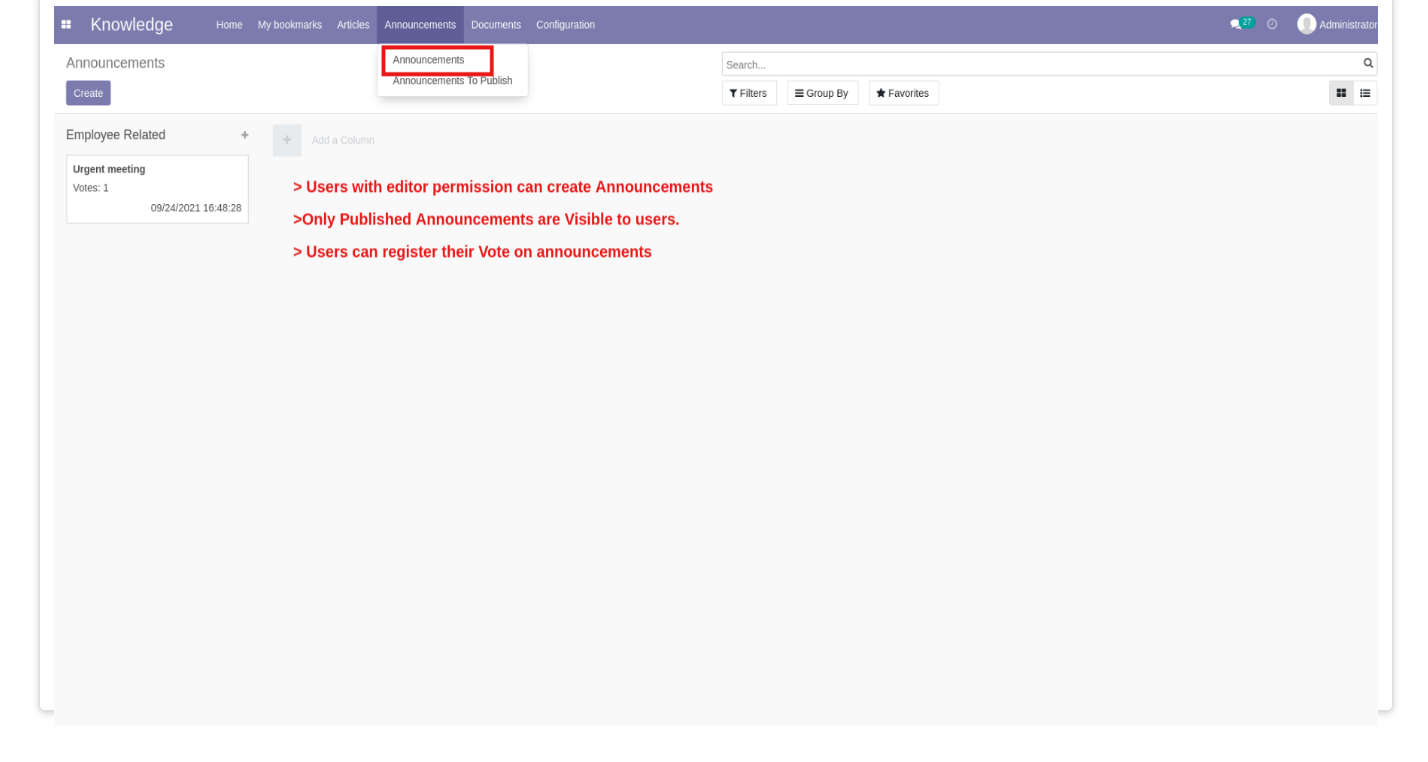Open the activities clock icon
This screenshot has height=762, width=1428.
pos(1272,24)
